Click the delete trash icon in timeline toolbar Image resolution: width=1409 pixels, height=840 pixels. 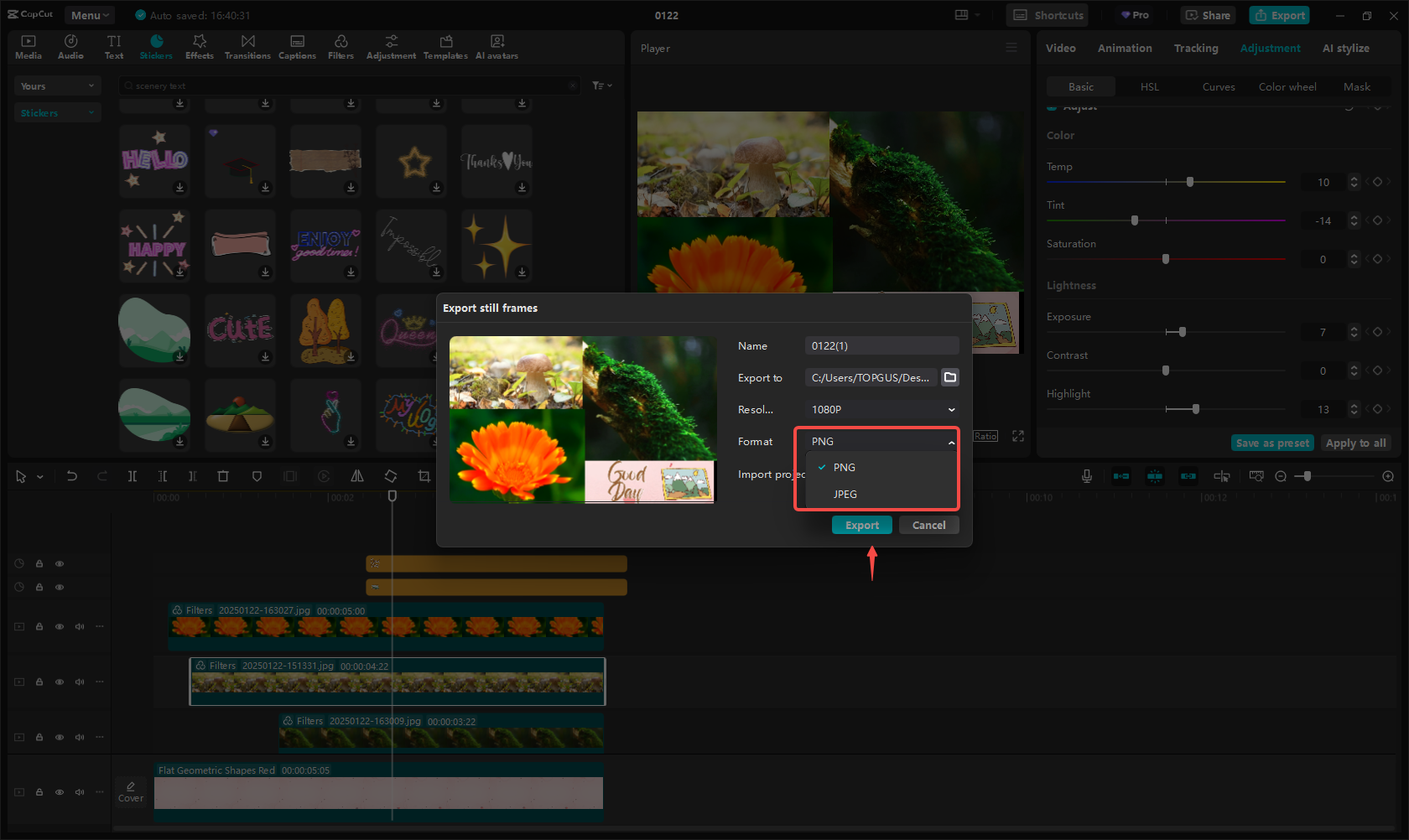point(223,476)
